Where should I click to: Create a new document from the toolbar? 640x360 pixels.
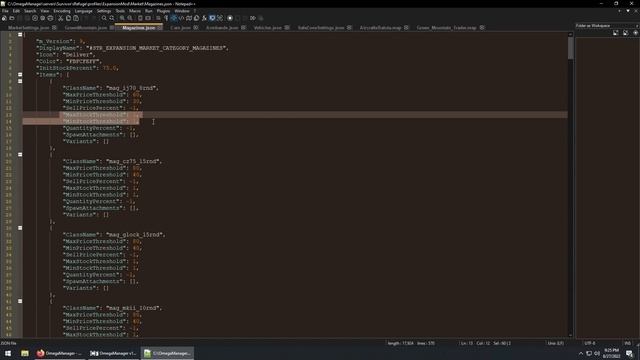4,18
